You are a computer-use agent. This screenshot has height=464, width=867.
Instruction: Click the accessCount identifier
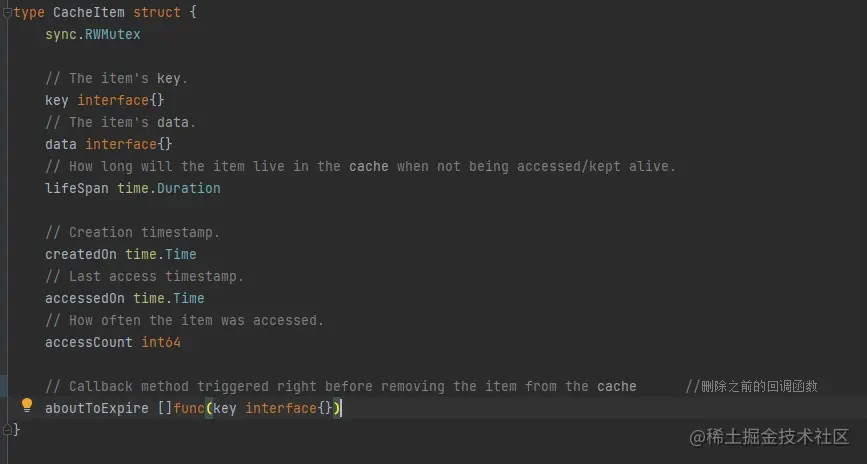coord(89,342)
